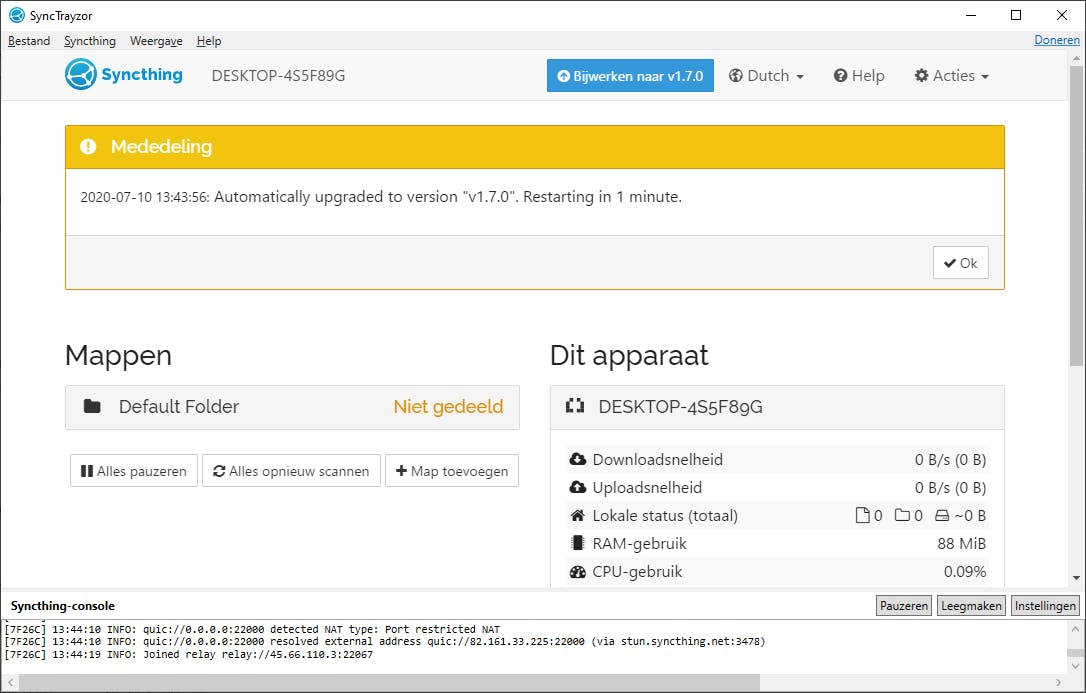Screen dimensions: 1086x693
Task: Click the detected NAT type console line
Action: [x=252, y=629]
